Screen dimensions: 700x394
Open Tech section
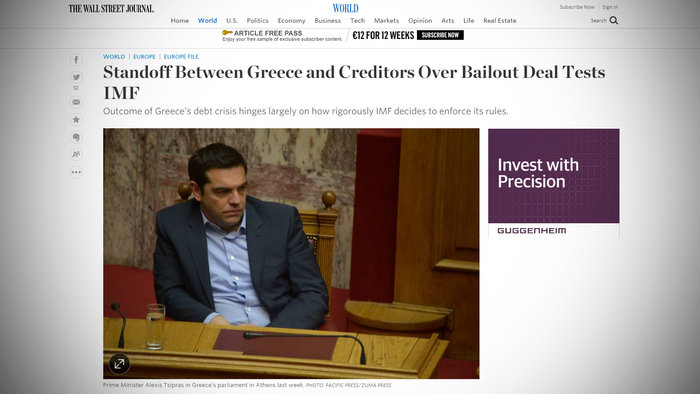pyautogui.click(x=357, y=21)
